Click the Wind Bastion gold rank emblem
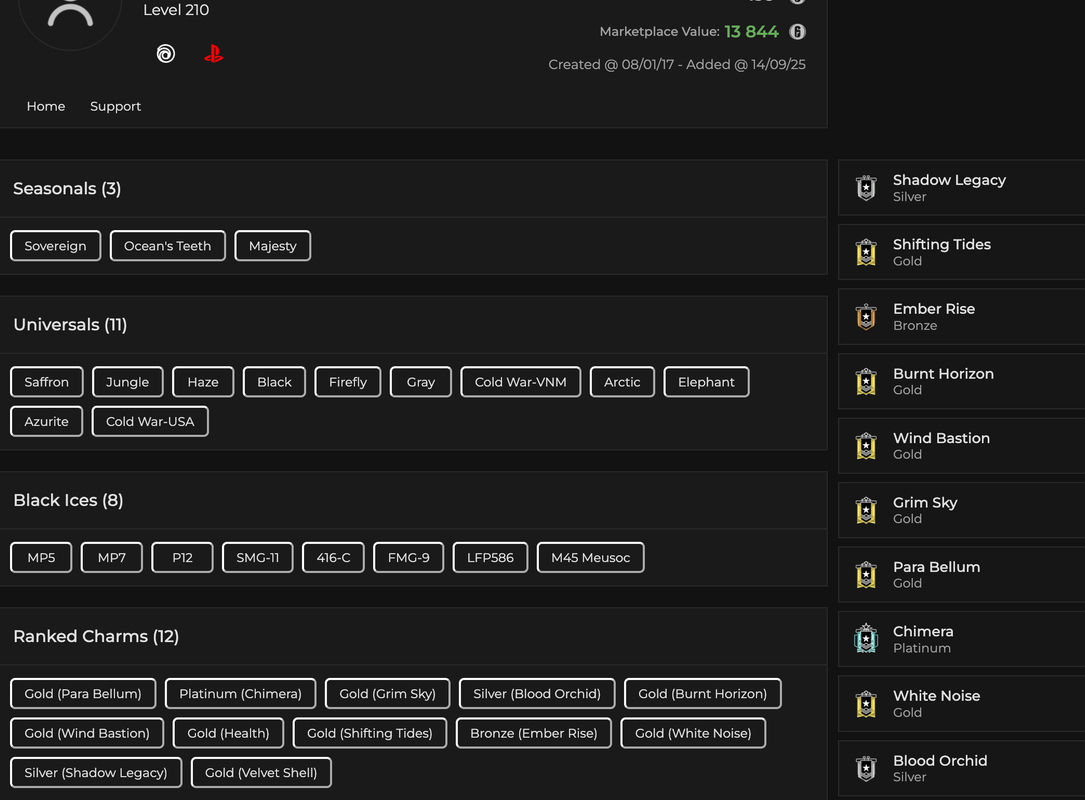The height and width of the screenshot is (800, 1085). coord(866,446)
